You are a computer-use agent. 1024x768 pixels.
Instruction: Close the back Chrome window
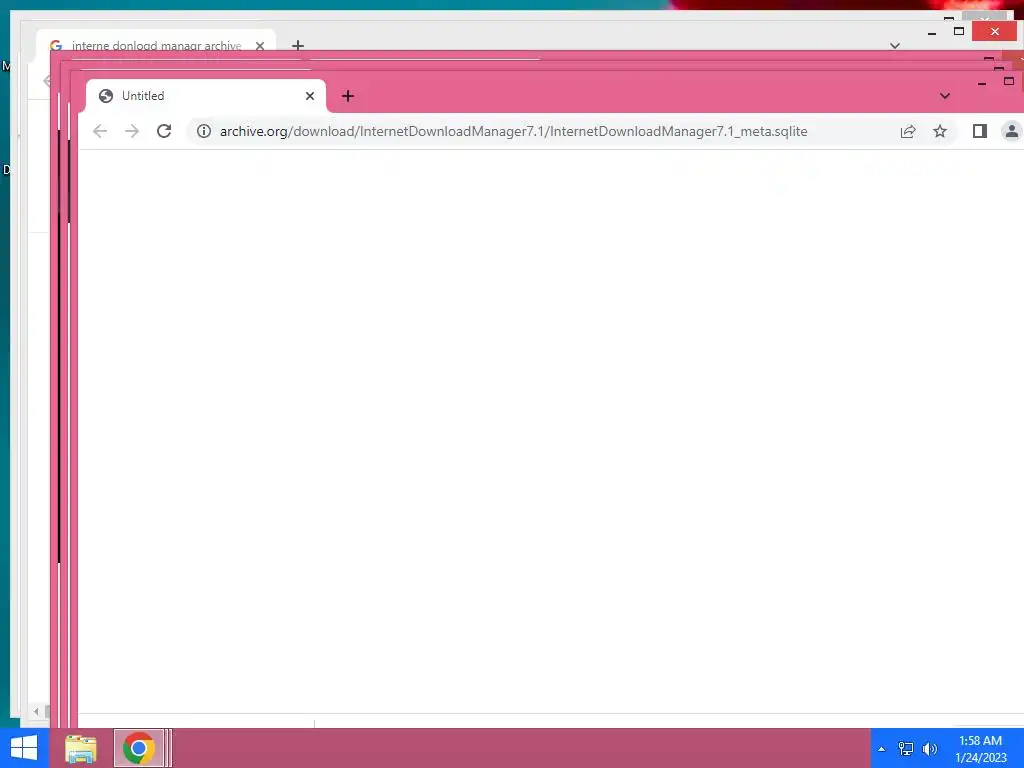(x=994, y=31)
